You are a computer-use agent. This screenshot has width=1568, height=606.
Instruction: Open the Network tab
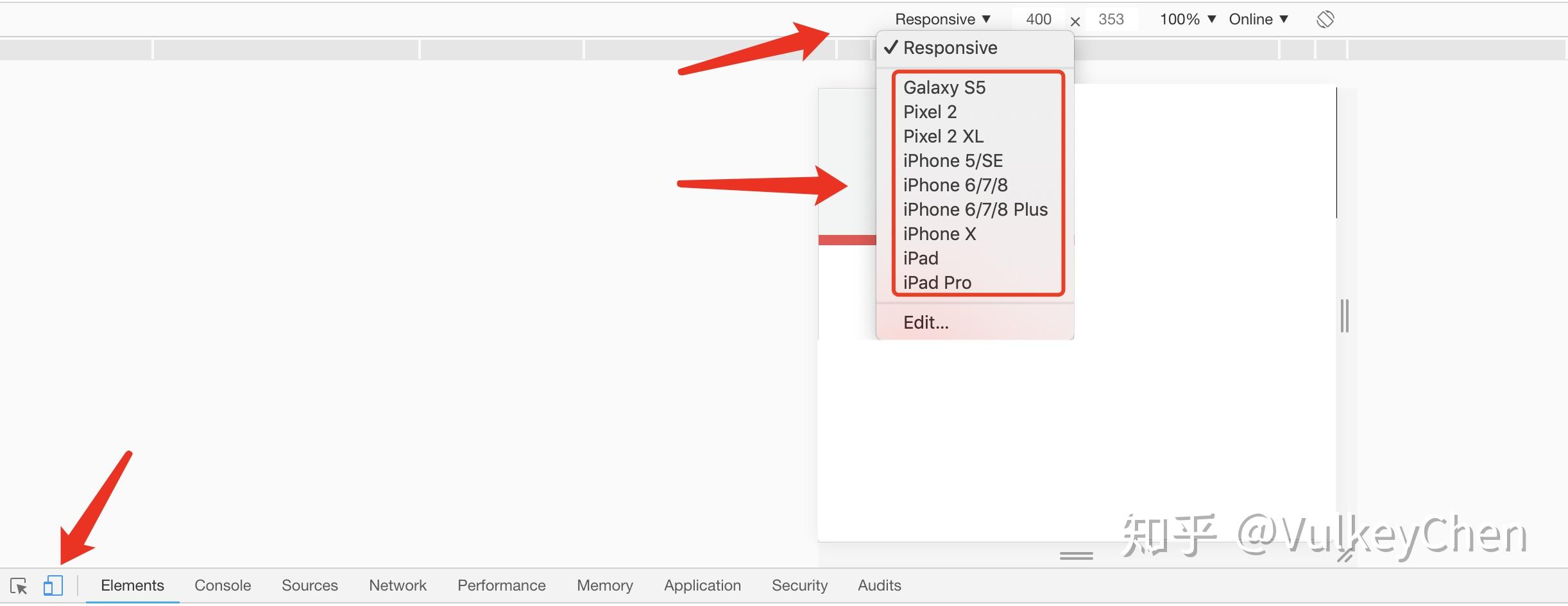(x=398, y=585)
